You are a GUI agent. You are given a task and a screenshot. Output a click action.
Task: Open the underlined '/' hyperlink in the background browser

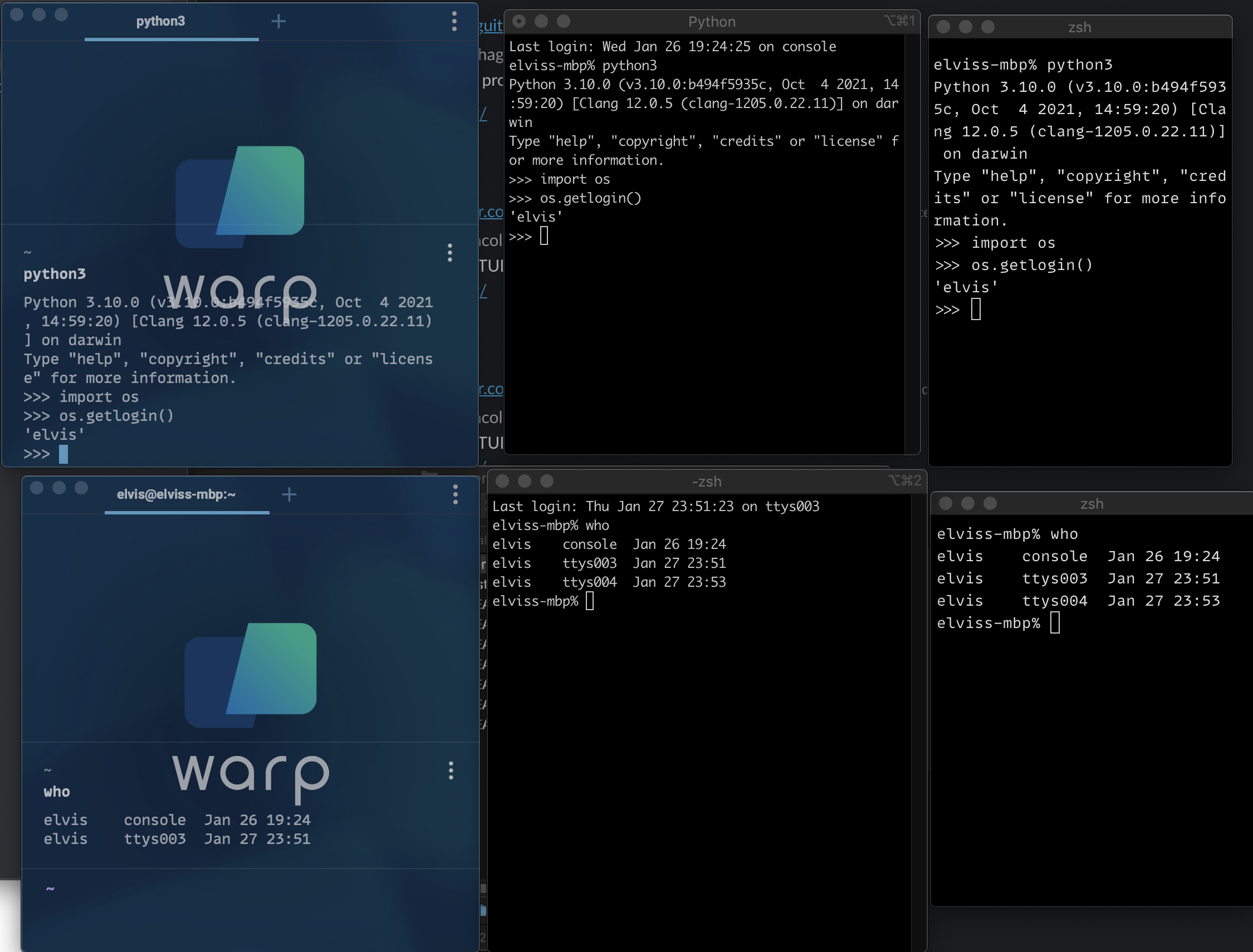[483, 115]
